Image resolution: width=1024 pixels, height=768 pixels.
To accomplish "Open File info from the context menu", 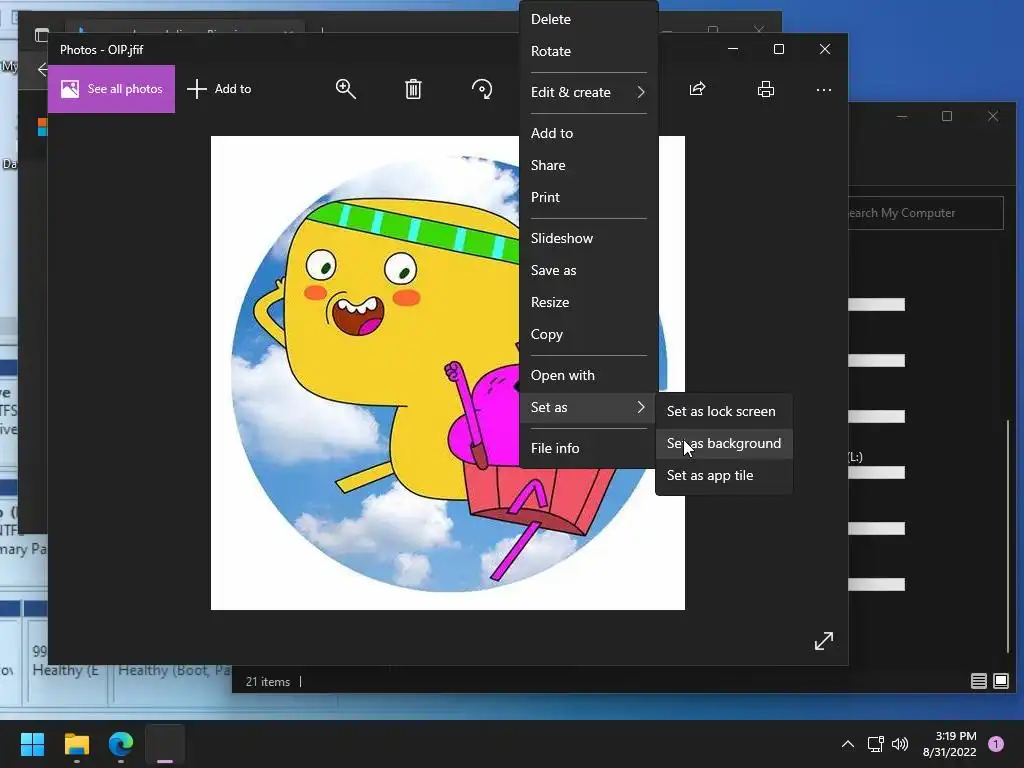I will 588,448.
